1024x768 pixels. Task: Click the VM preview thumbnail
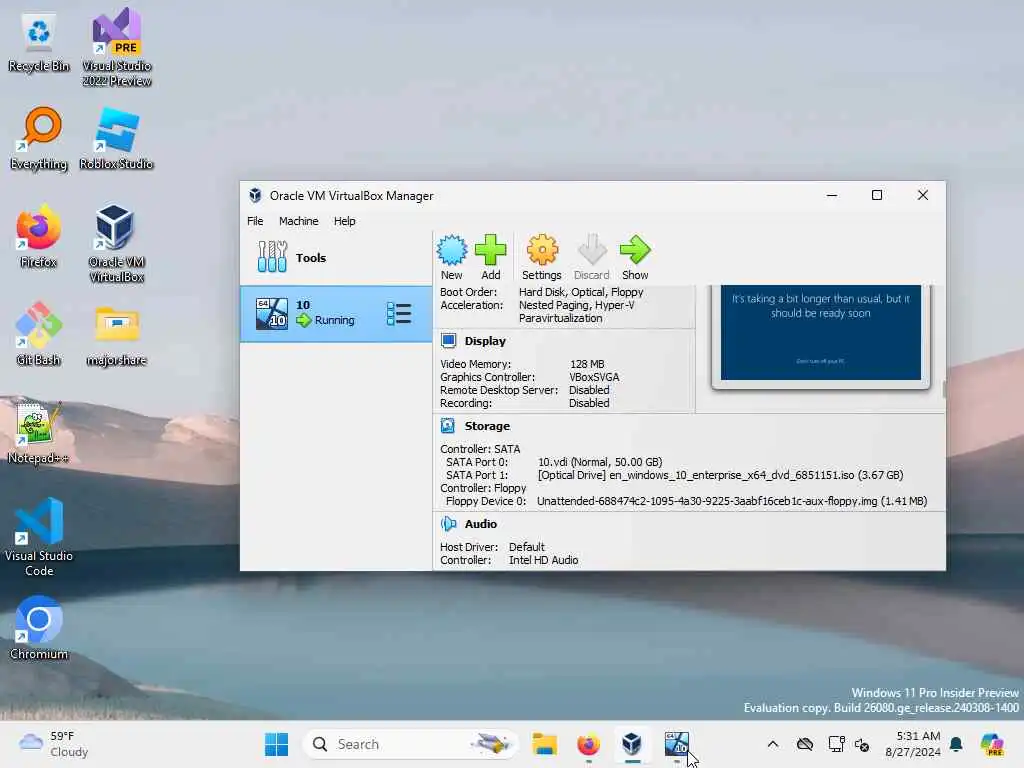(821, 332)
